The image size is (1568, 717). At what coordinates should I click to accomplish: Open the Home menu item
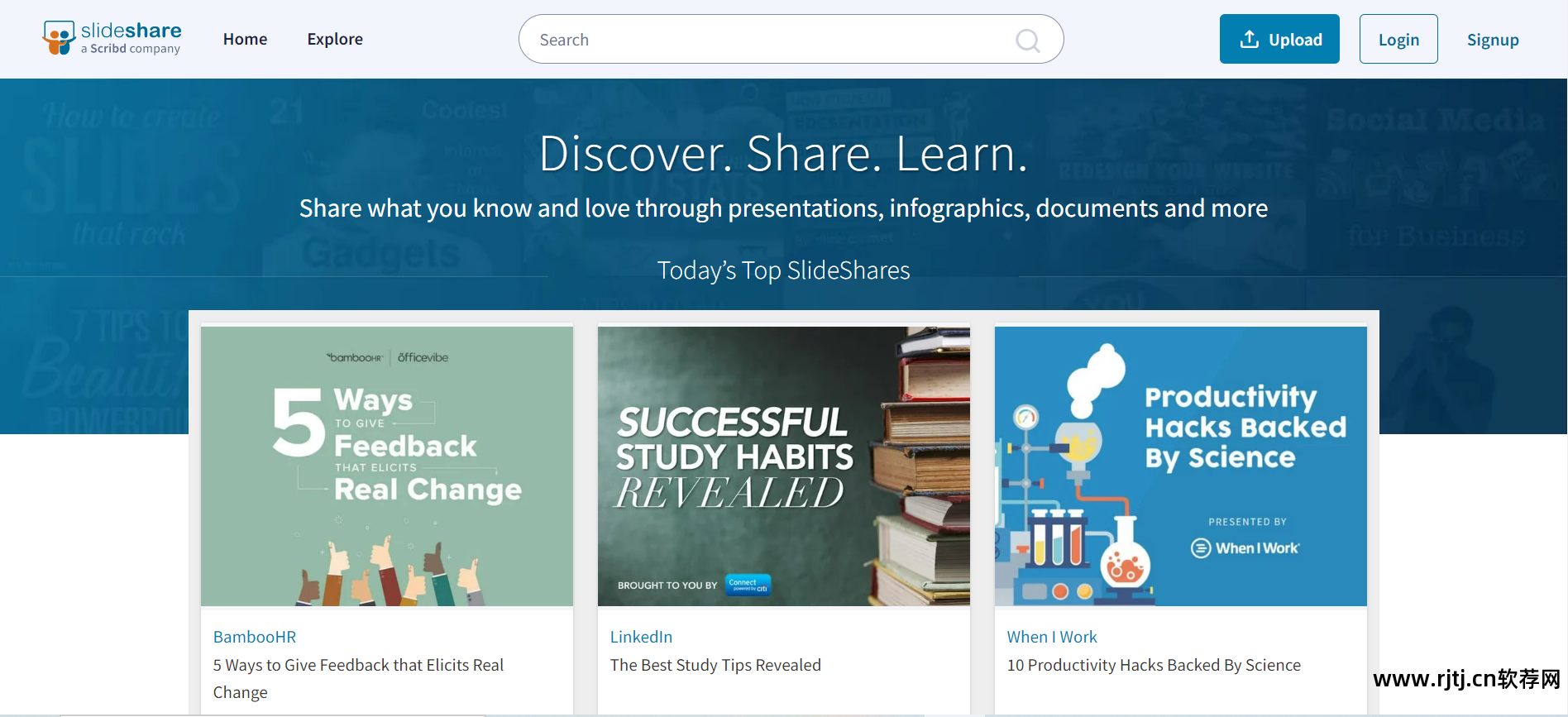point(245,39)
